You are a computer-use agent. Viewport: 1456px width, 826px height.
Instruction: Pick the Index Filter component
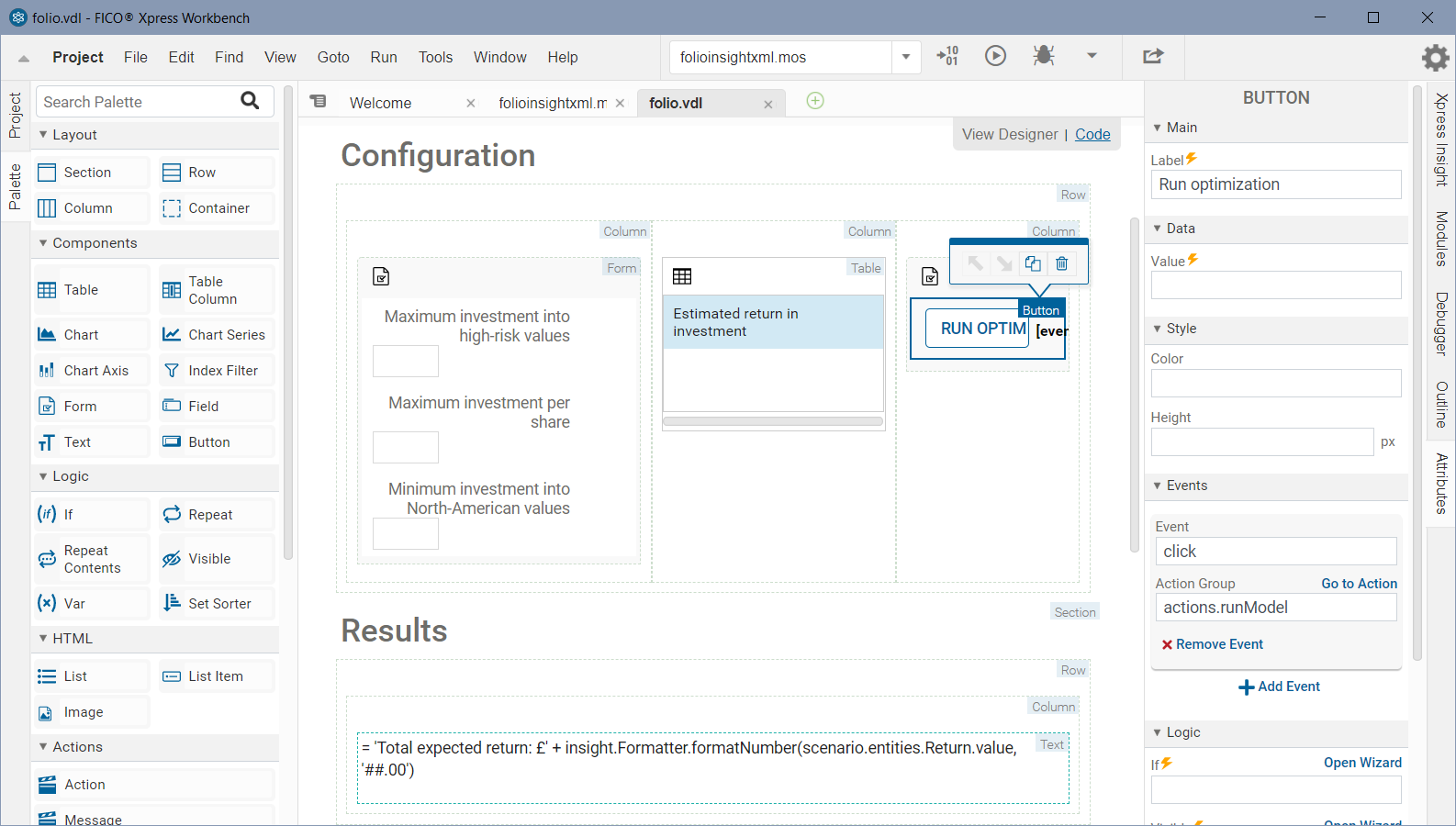coord(217,371)
